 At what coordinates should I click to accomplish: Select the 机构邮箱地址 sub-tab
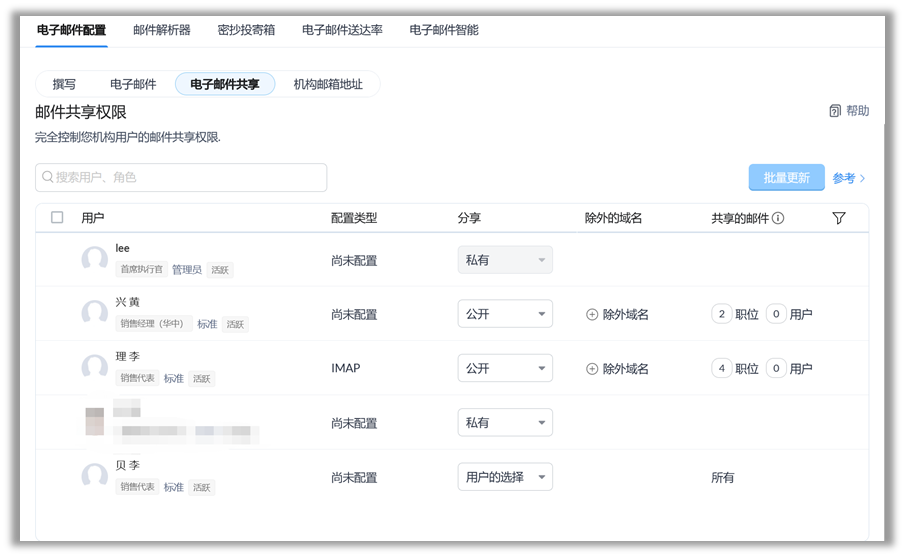(328, 84)
